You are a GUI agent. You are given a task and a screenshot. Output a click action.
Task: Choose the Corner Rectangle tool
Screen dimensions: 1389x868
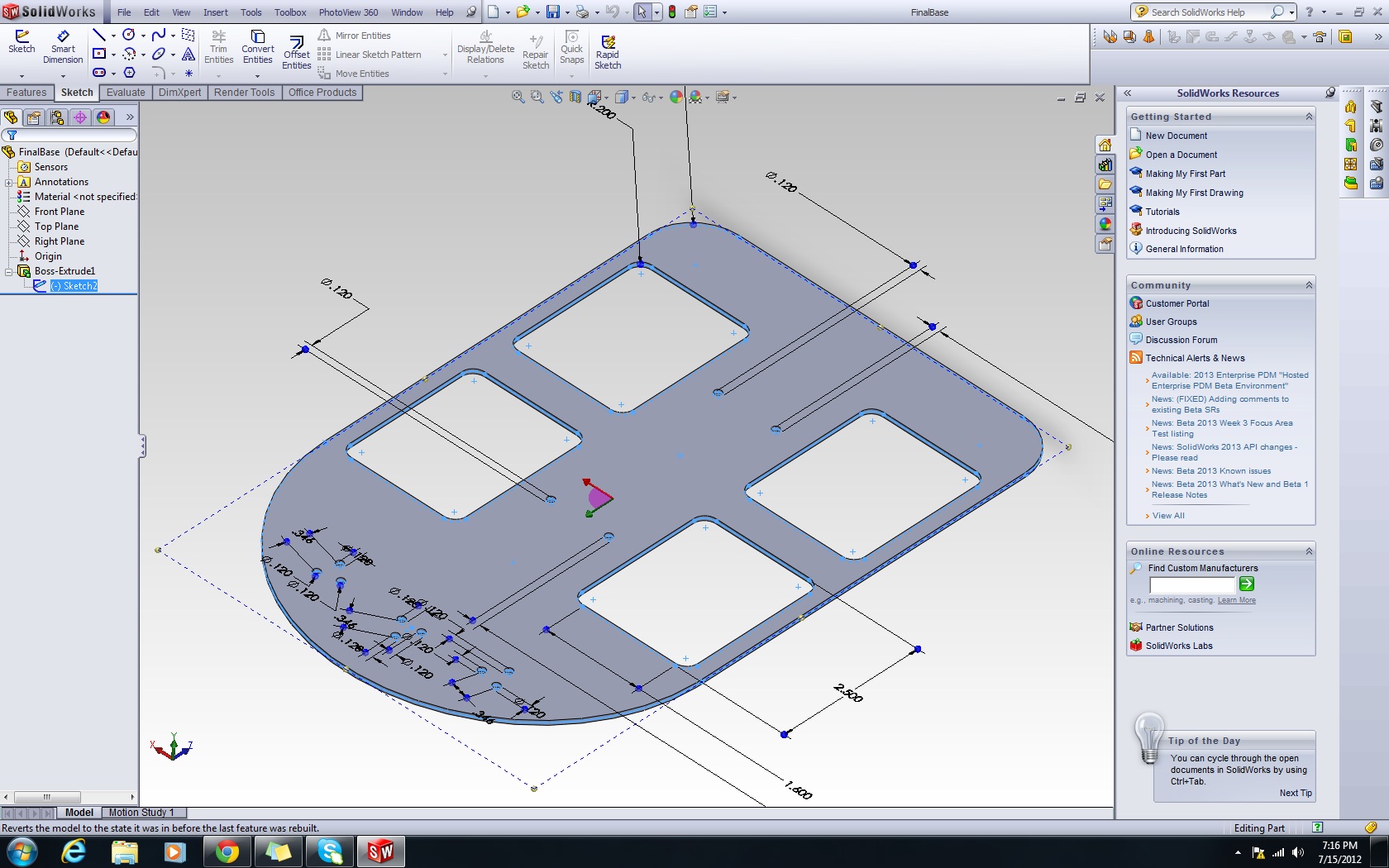coord(99,54)
